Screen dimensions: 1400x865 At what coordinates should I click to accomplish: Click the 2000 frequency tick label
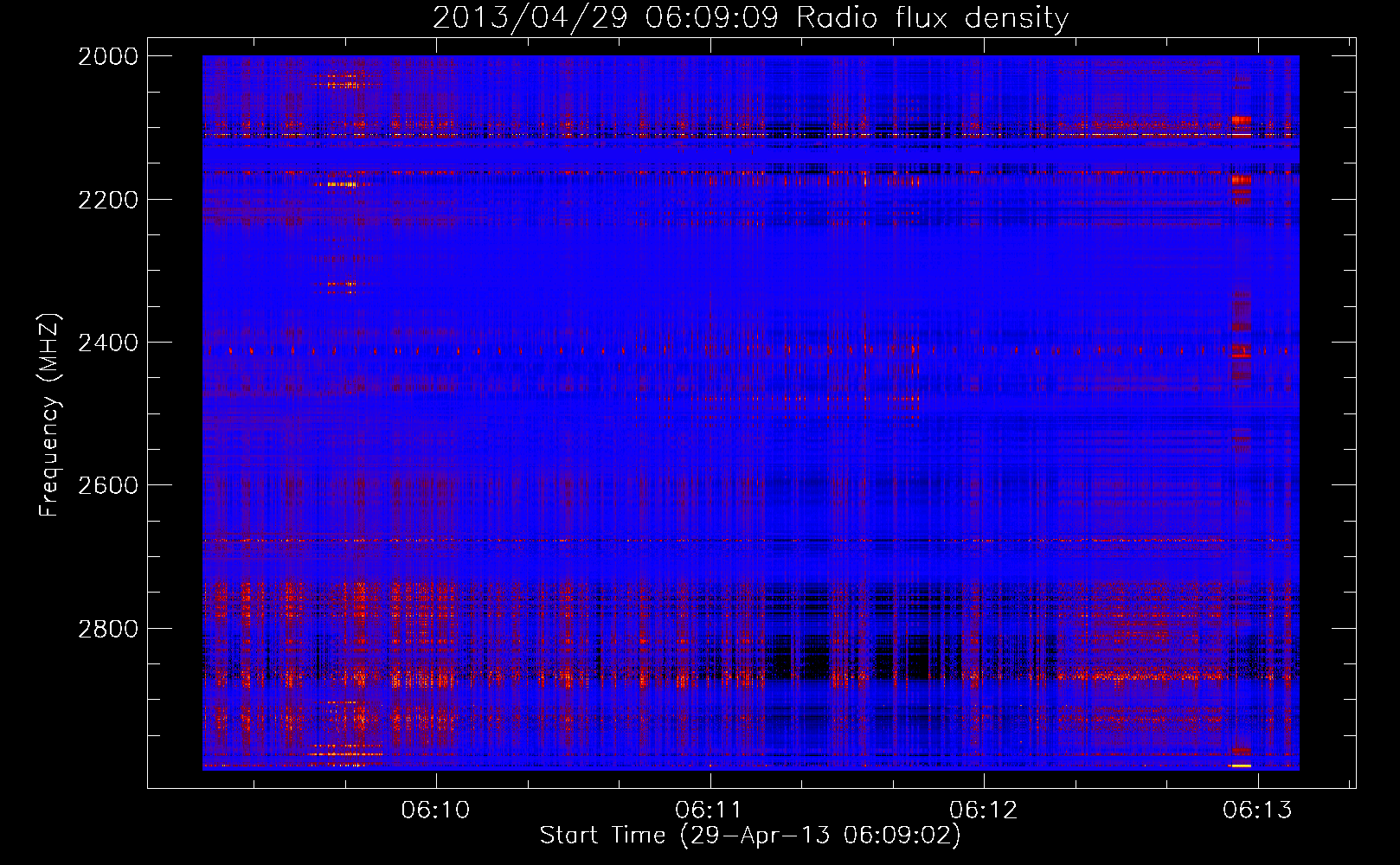(x=108, y=56)
